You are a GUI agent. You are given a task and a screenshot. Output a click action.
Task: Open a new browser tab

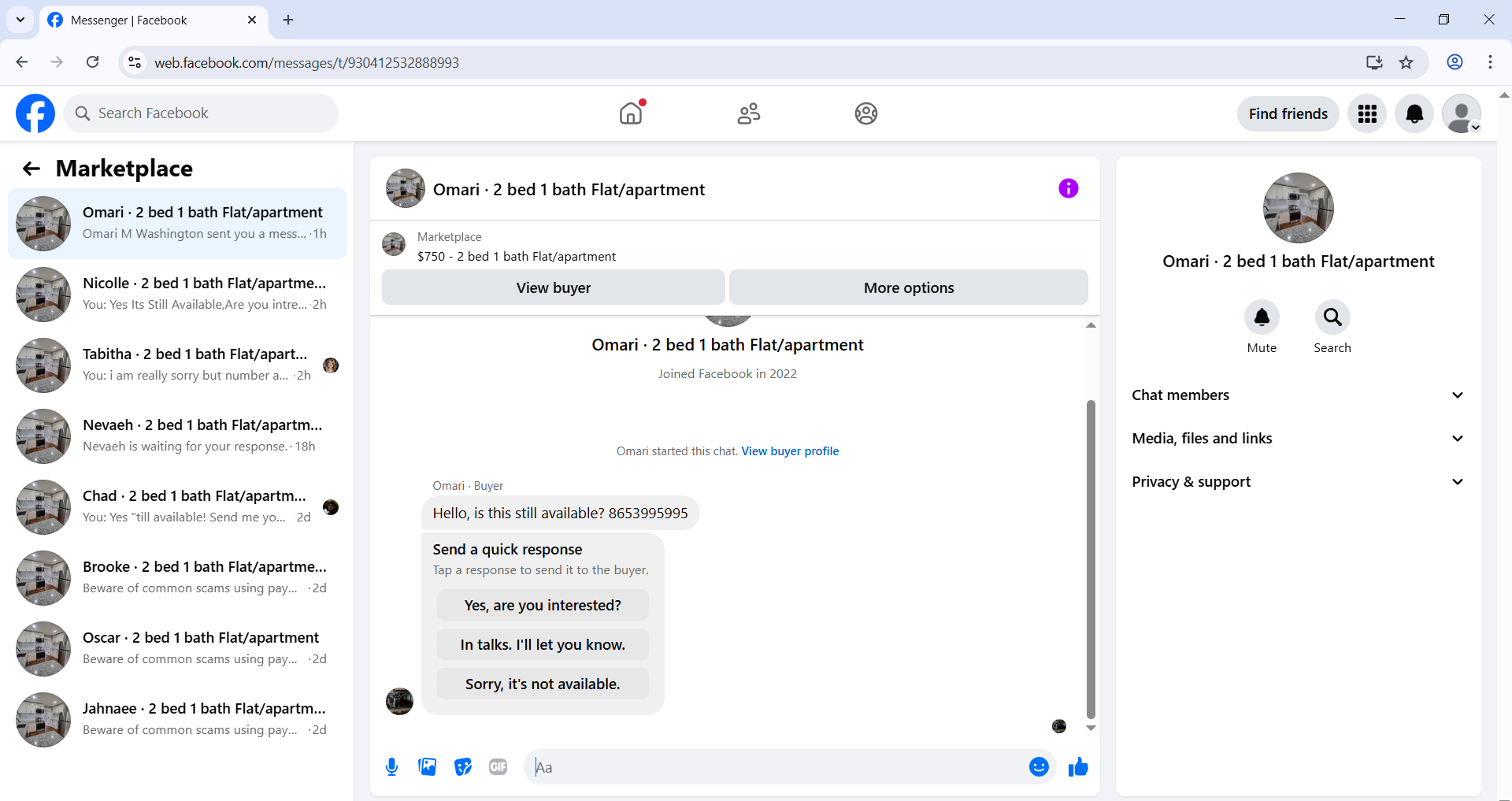288,20
